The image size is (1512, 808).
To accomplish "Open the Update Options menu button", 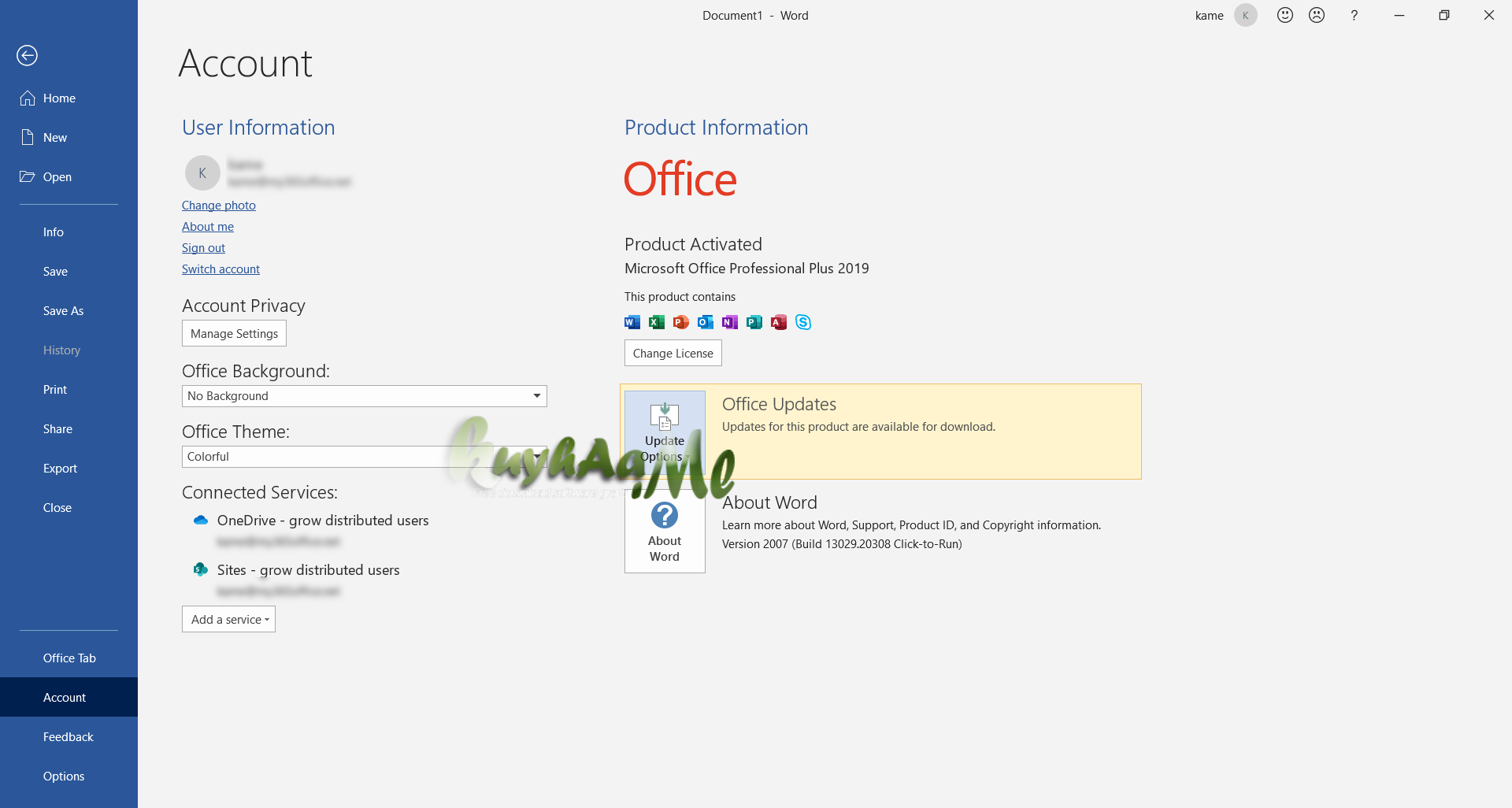I will tap(665, 432).
